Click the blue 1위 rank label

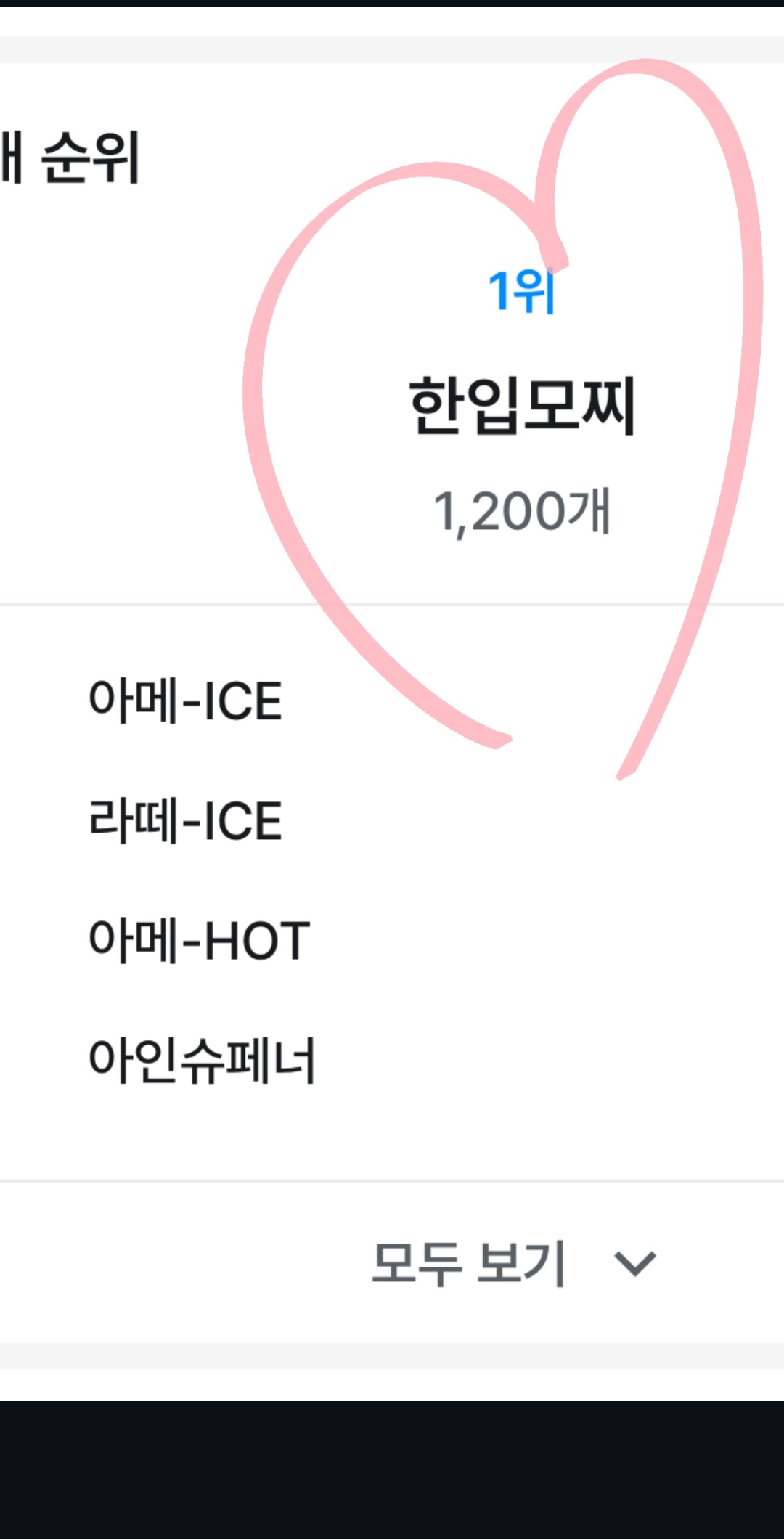click(x=521, y=292)
